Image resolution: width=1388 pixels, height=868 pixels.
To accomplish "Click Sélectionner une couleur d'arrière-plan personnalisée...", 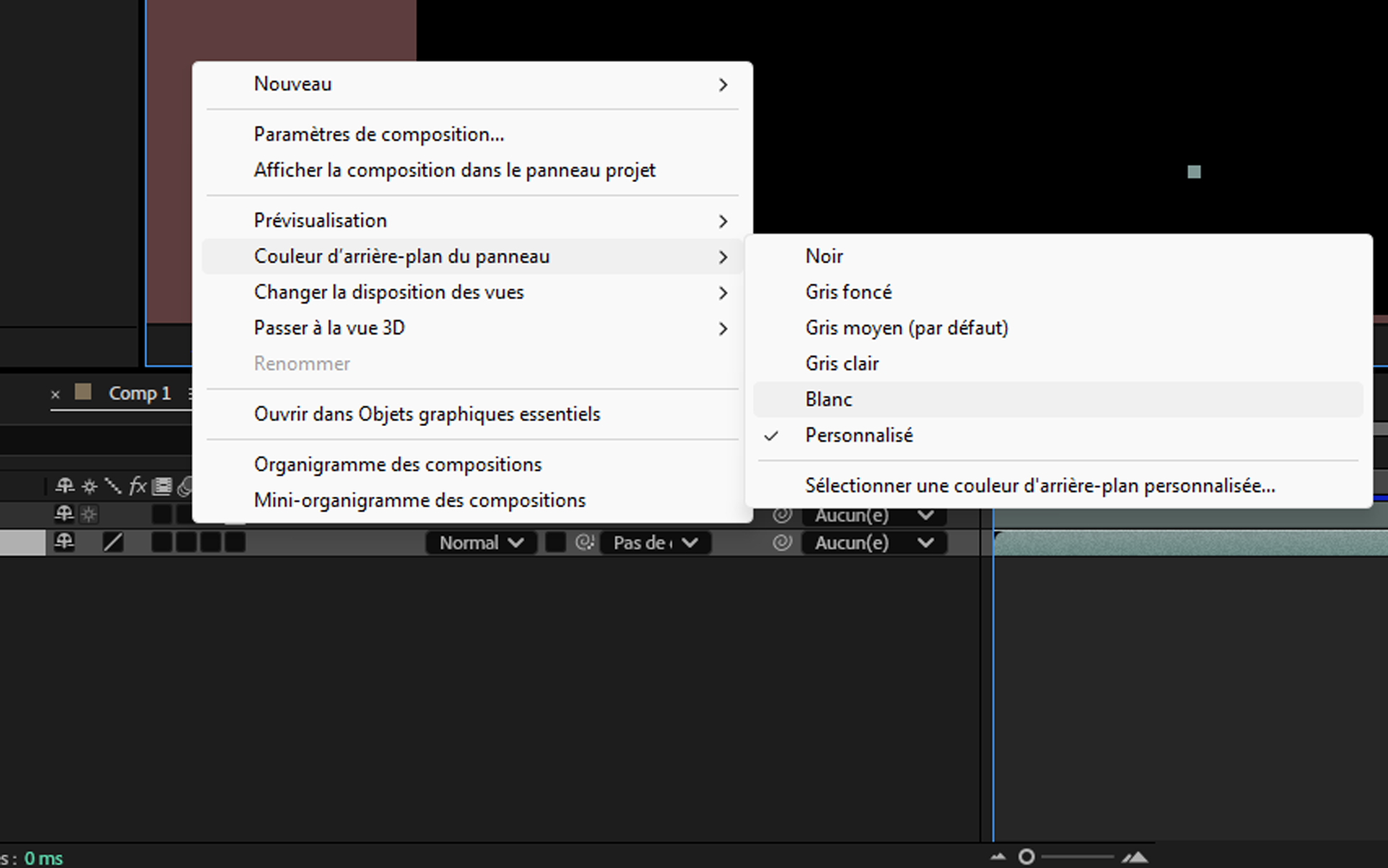I will (1058, 486).
